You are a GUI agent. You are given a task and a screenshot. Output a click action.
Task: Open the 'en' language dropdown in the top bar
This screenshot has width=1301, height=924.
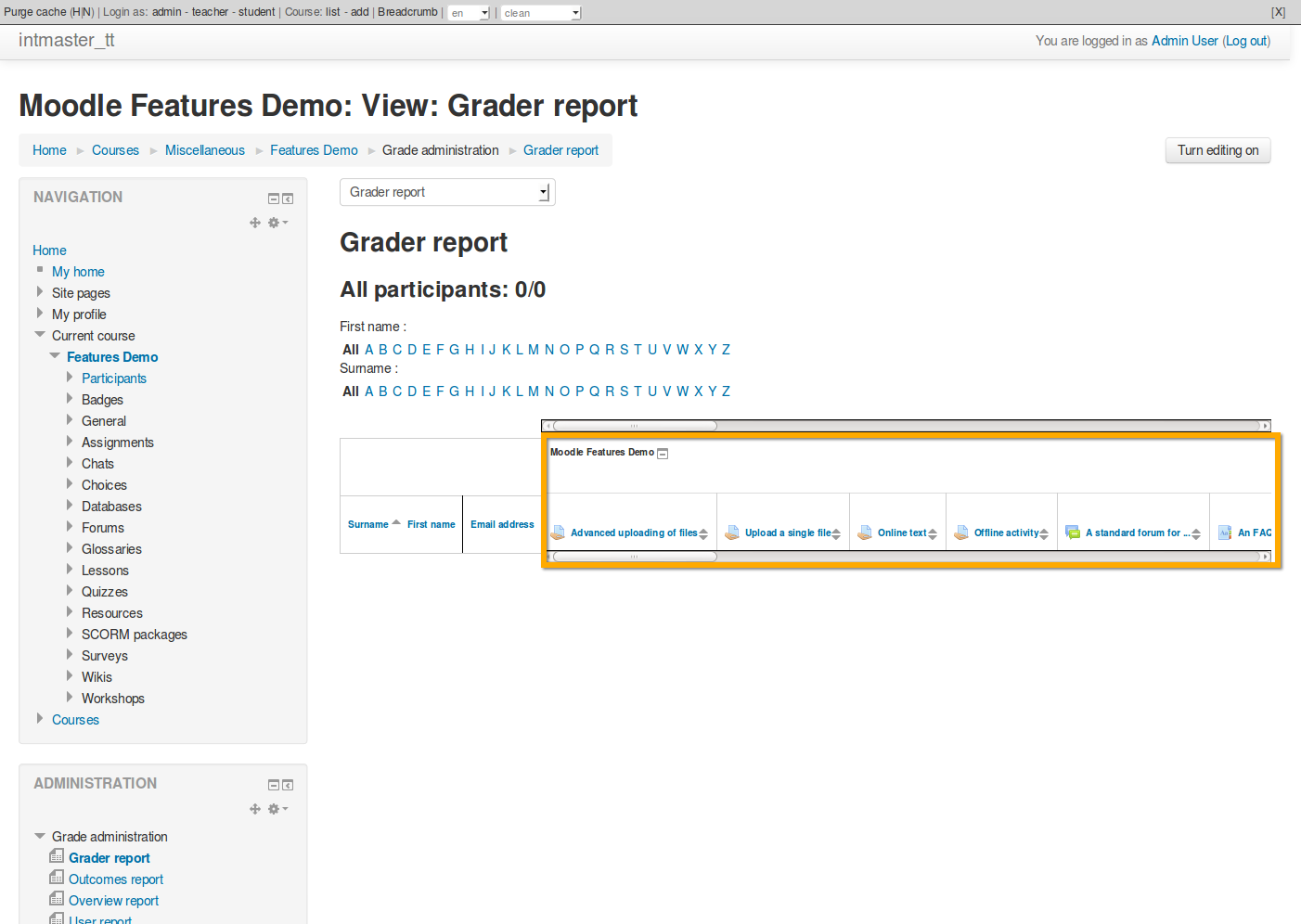(x=469, y=13)
